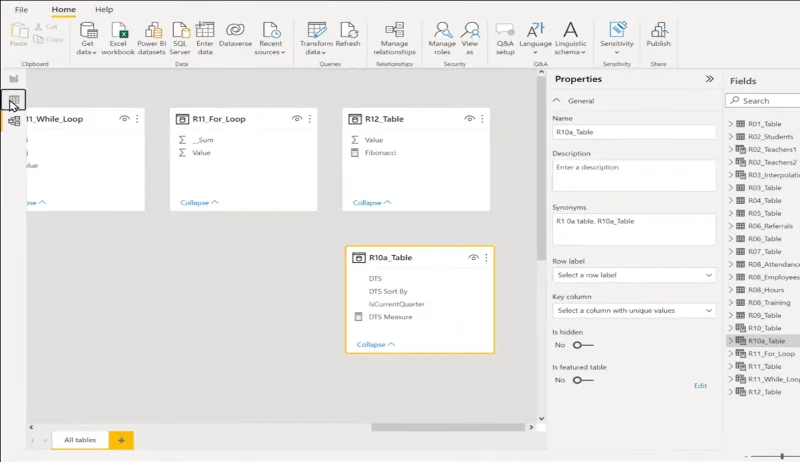Toggle visibility of R11_For_Loop table
Screen dimensions: 800x462
[297, 119]
